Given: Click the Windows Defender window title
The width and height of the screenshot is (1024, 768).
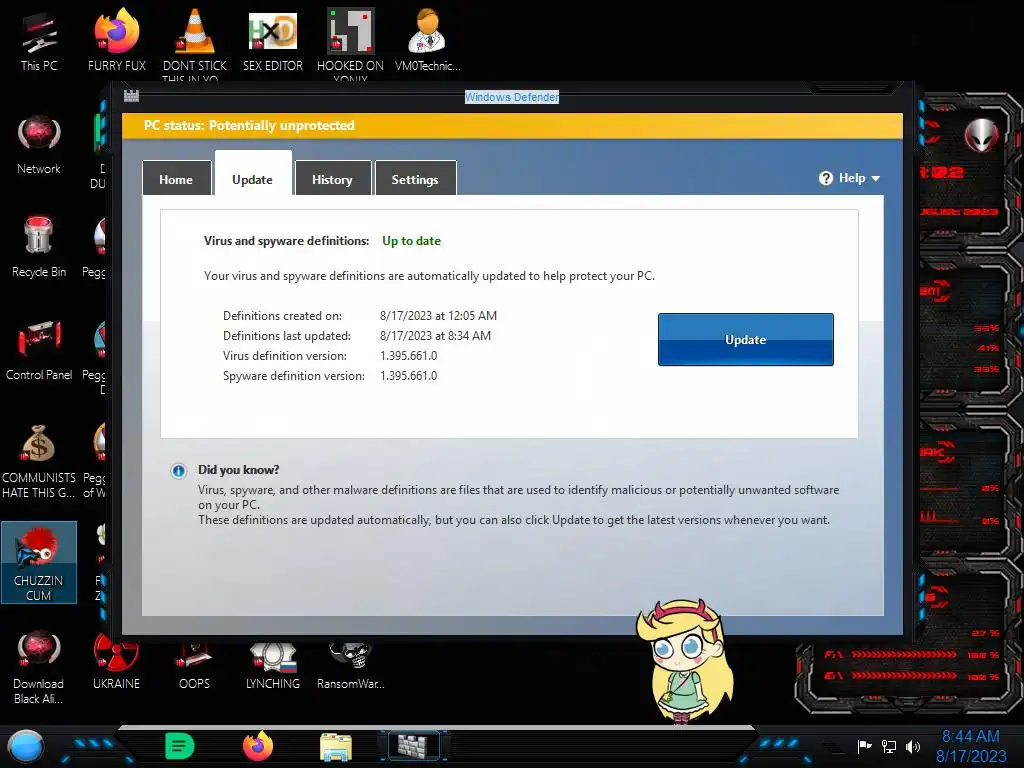Looking at the screenshot, I should pyautogui.click(x=511, y=97).
